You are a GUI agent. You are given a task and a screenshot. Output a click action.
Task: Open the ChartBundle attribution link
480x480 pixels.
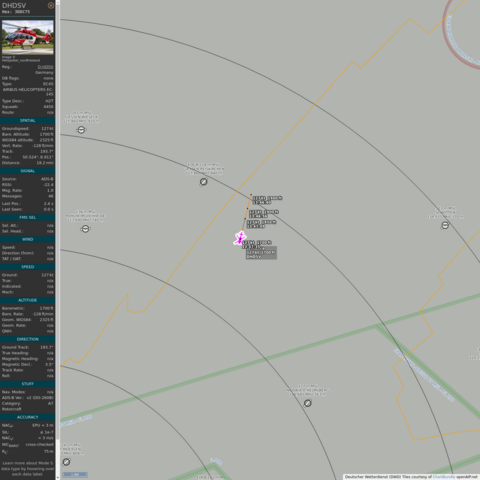[x=444, y=477]
